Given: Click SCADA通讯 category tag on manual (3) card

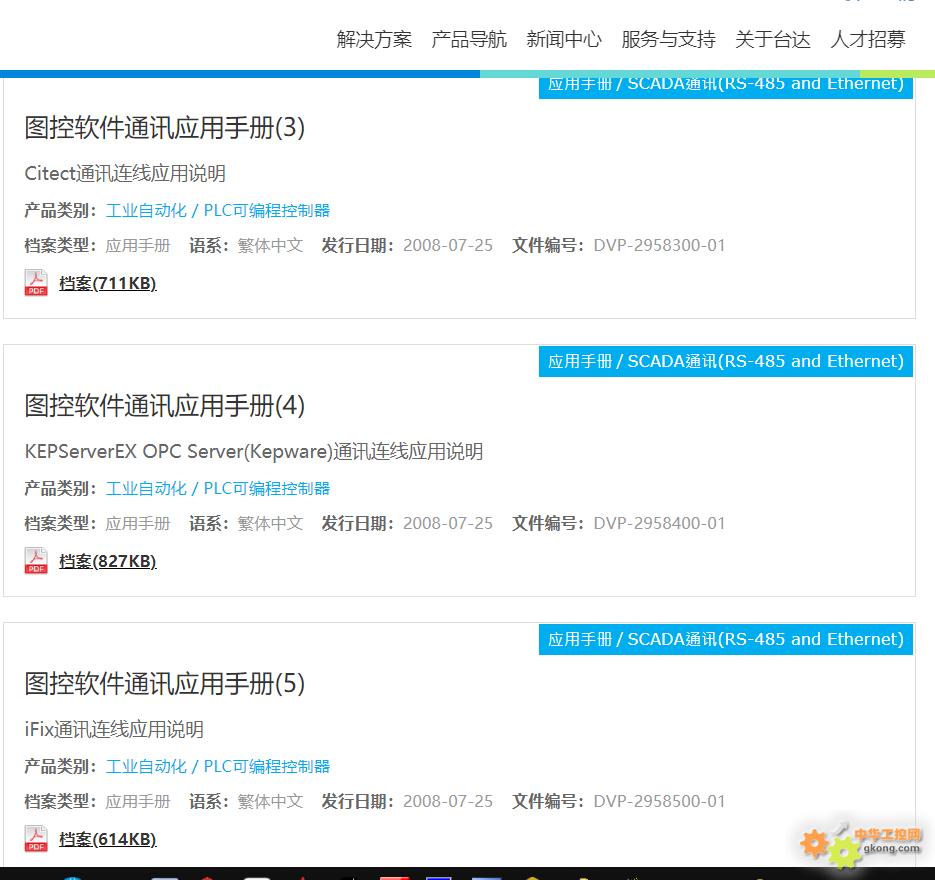Looking at the screenshot, I should (726, 88).
